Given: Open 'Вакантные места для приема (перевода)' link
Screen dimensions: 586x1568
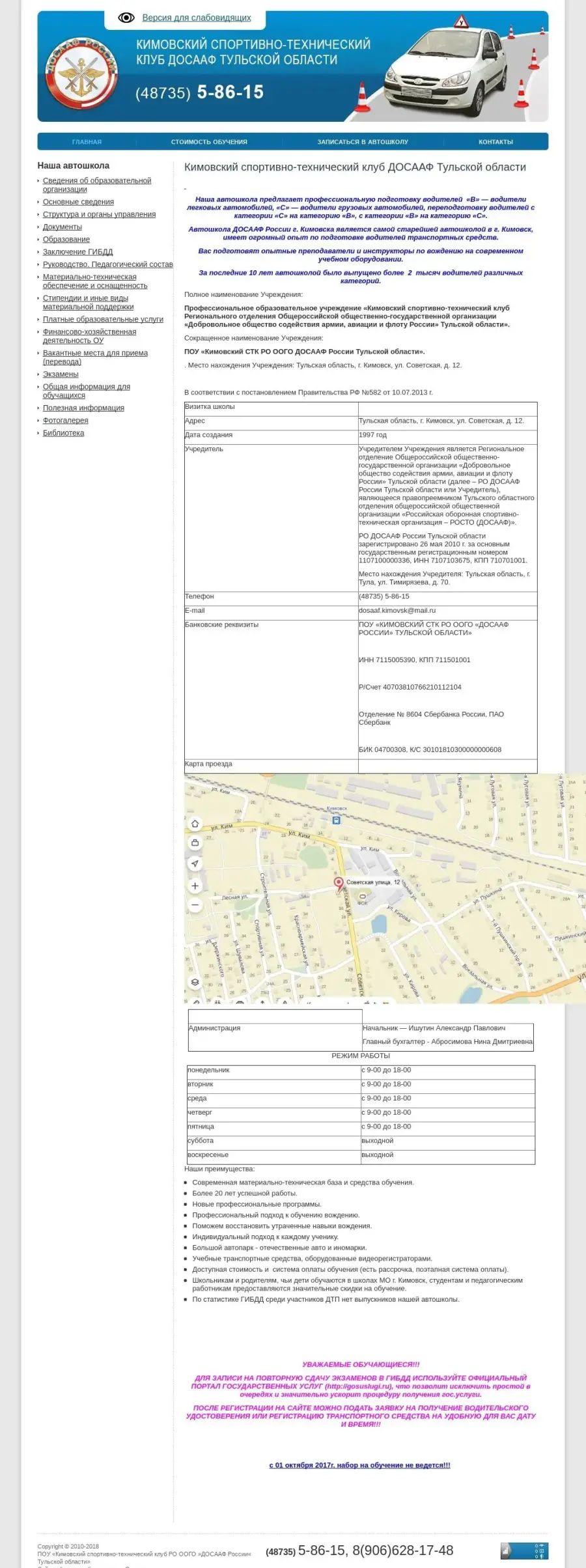Looking at the screenshot, I should coord(95,357).
